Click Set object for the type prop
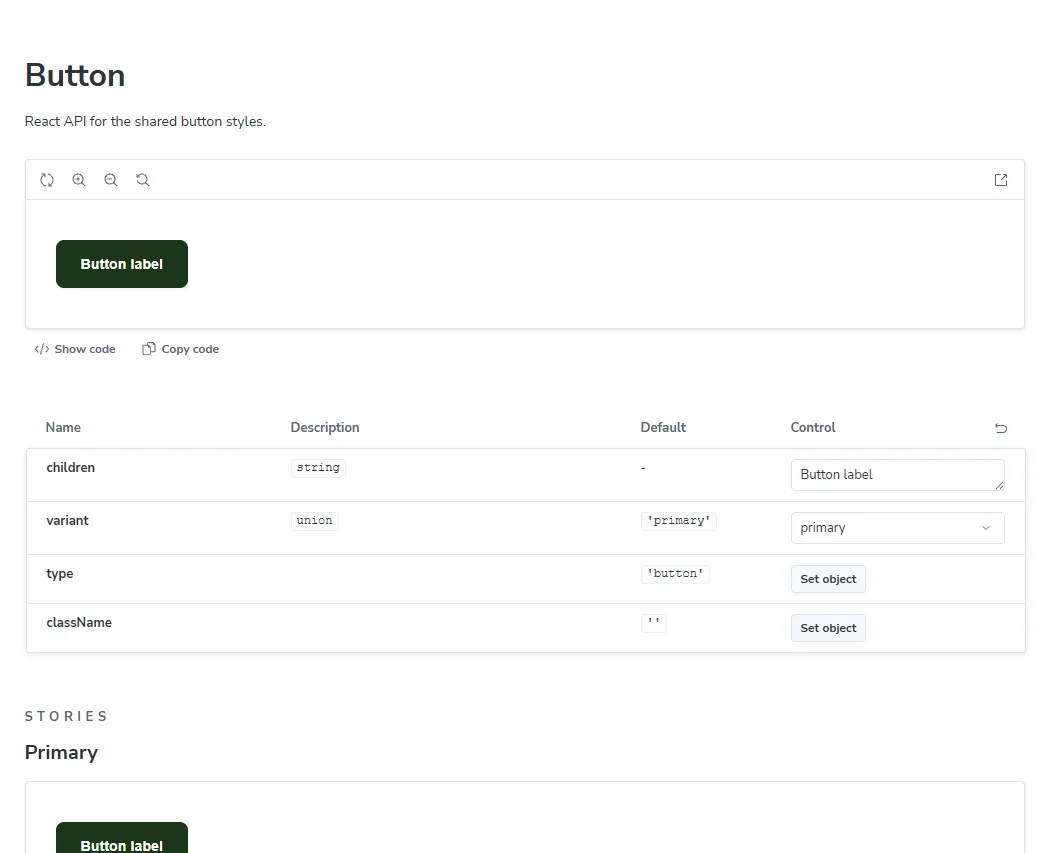The height and width of the screenshot is (853, 1040). [828, 579]
